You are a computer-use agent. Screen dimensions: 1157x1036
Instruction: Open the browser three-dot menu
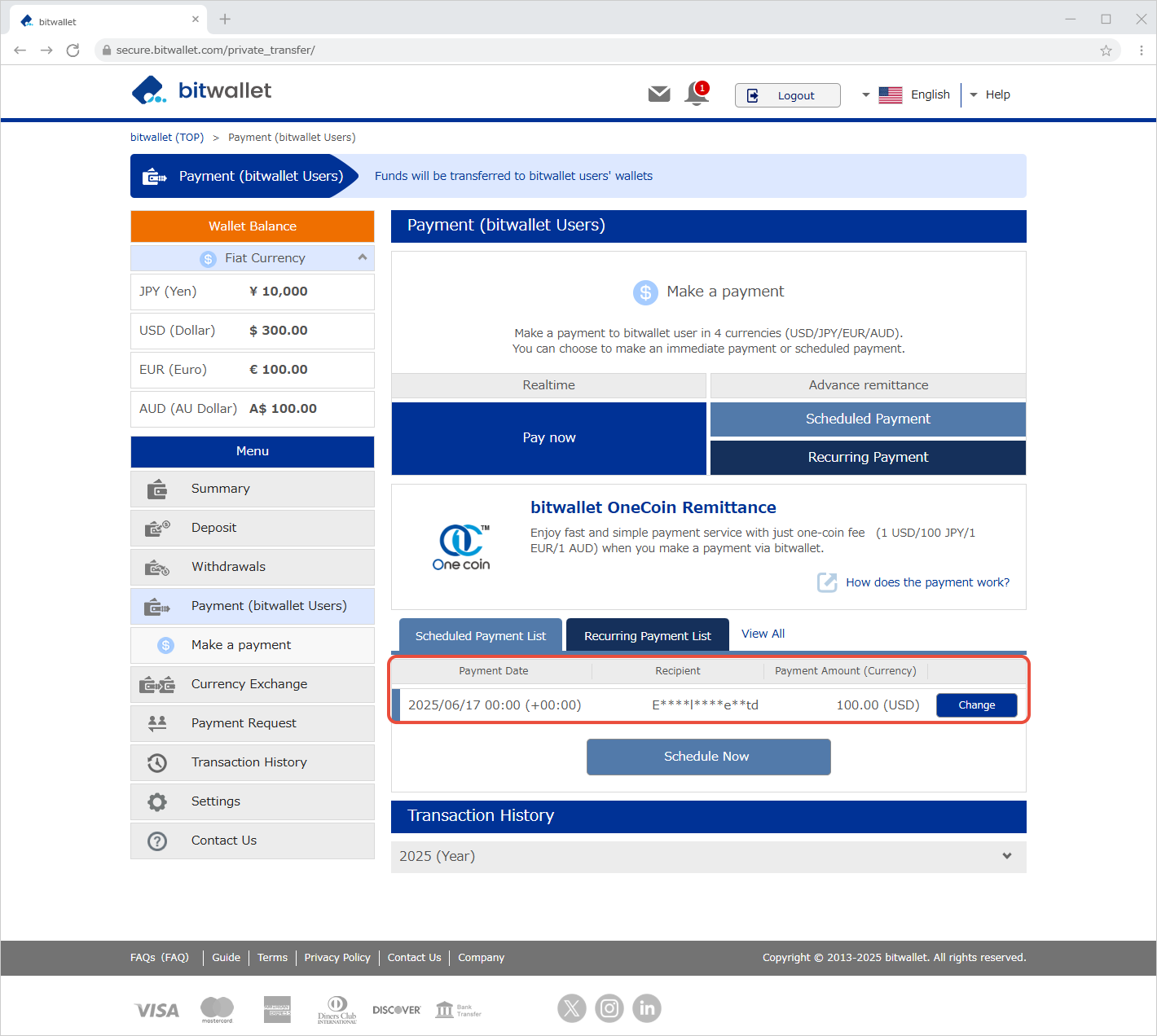(1141, 50)
